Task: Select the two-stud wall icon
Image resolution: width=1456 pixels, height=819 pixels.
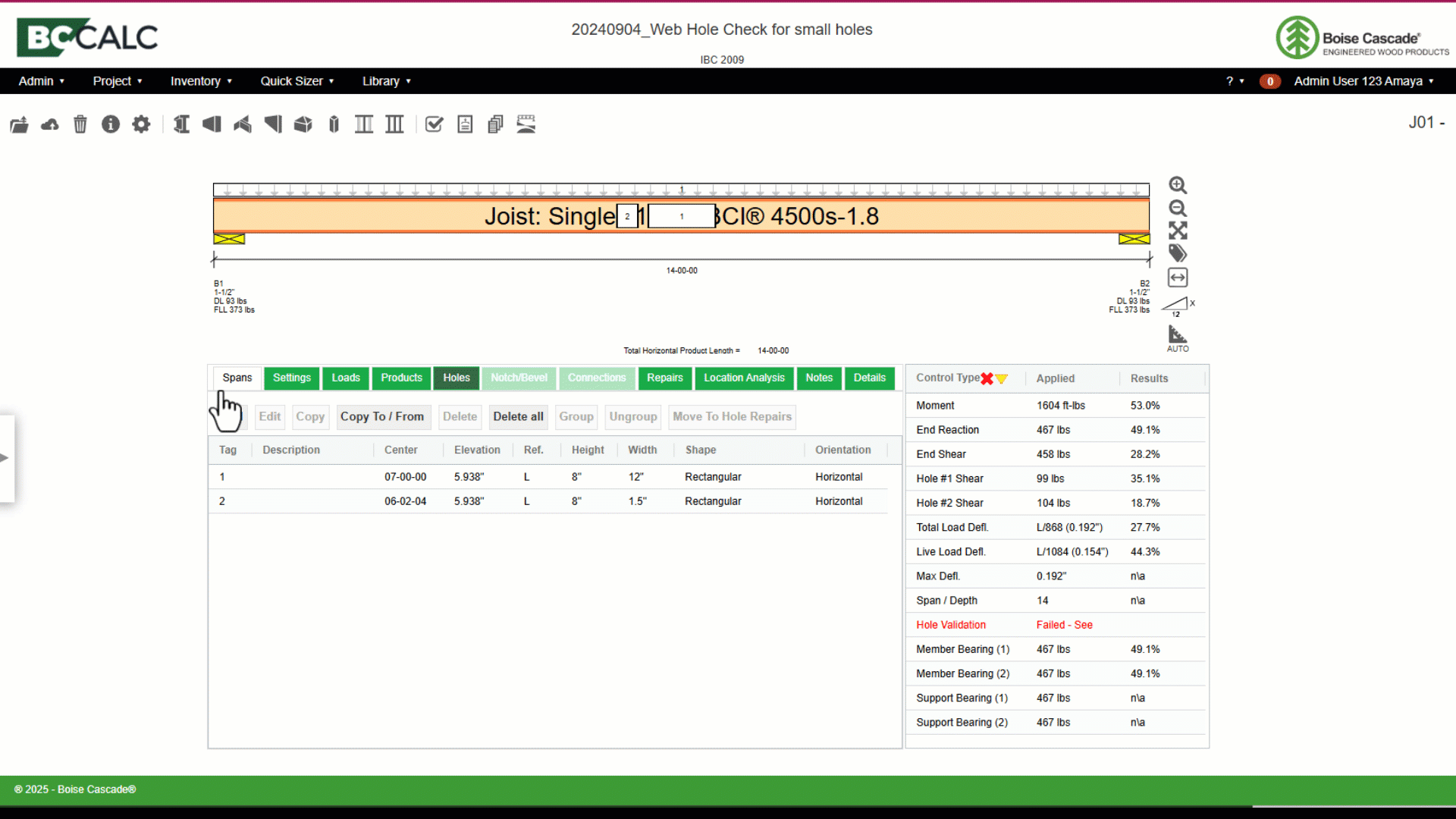Action: 364,124
